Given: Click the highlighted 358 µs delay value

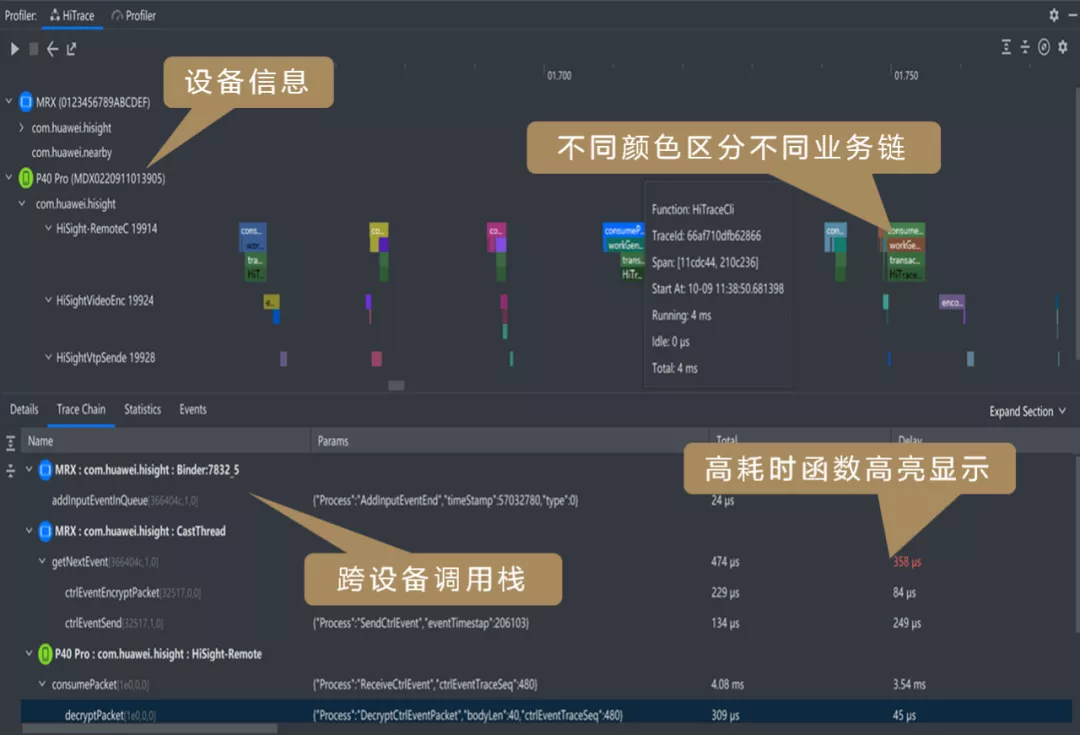Looking at the screenshot, I should (x=906, y=562).
